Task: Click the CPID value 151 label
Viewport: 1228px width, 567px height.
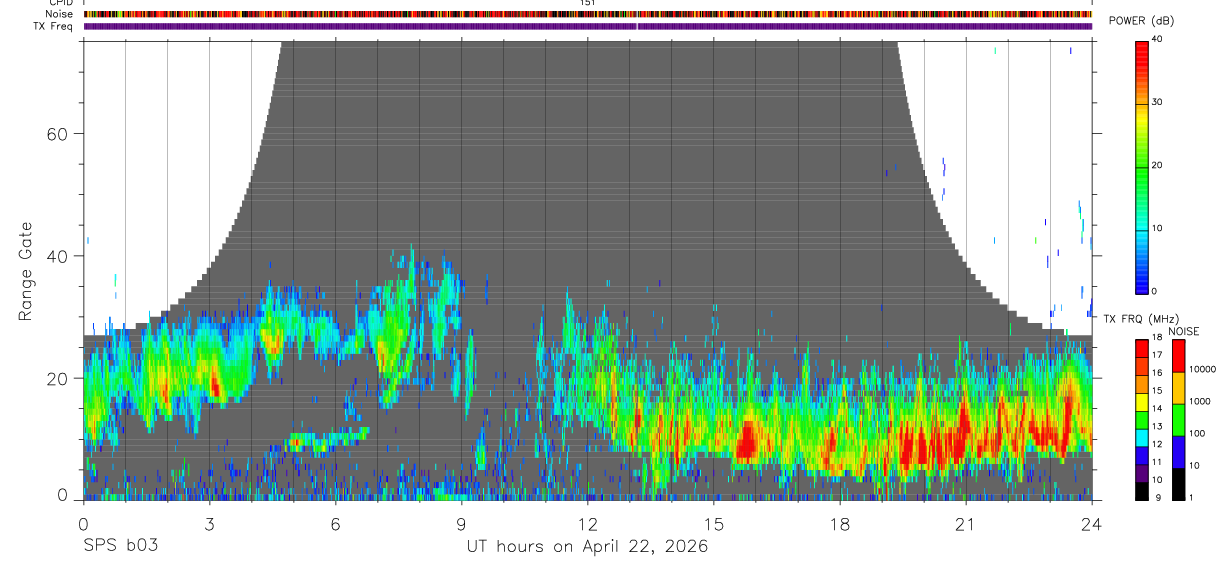Action: [588, 3]
